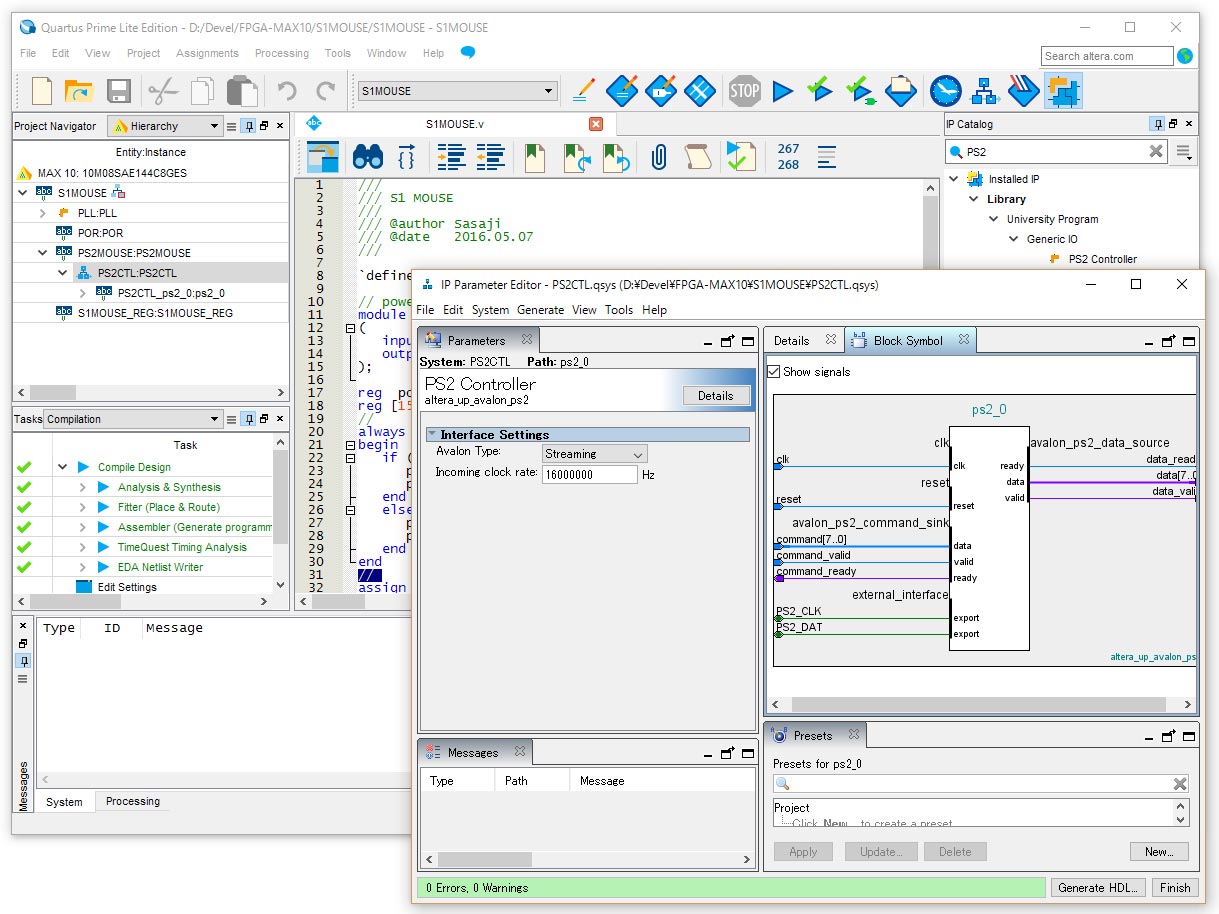Screen dimensions: 1219x914
Task: Start Compilation with blue play icon
Action: click(x=783, y=91)
